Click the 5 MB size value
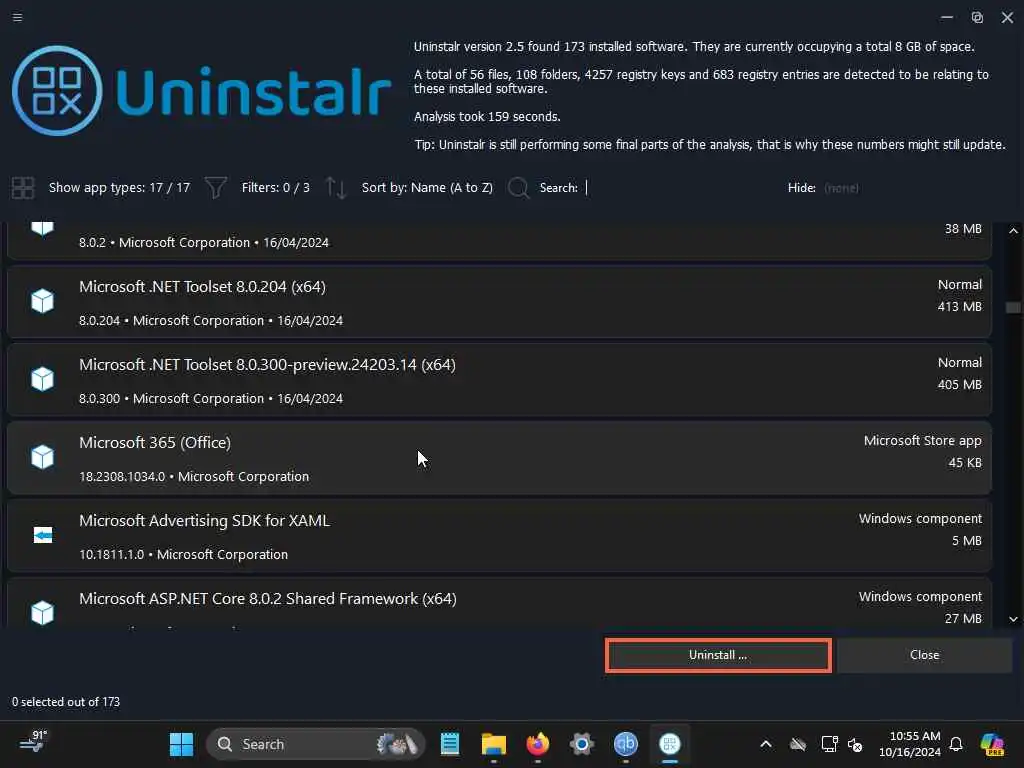 967,541
